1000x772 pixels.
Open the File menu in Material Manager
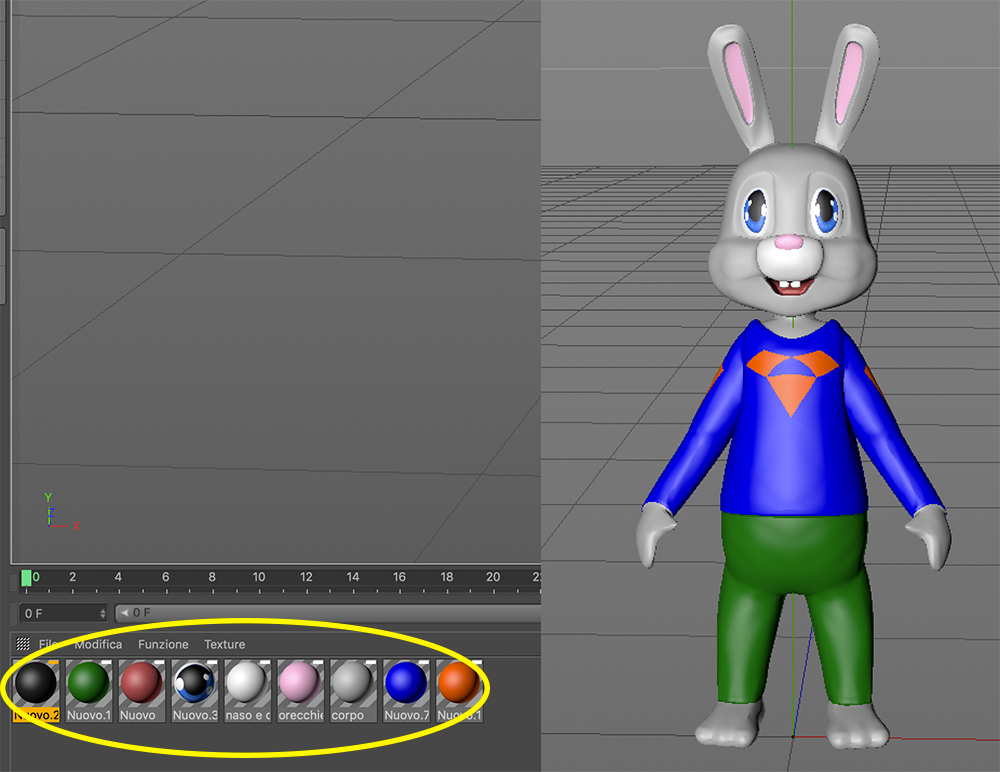click(48, 644)
